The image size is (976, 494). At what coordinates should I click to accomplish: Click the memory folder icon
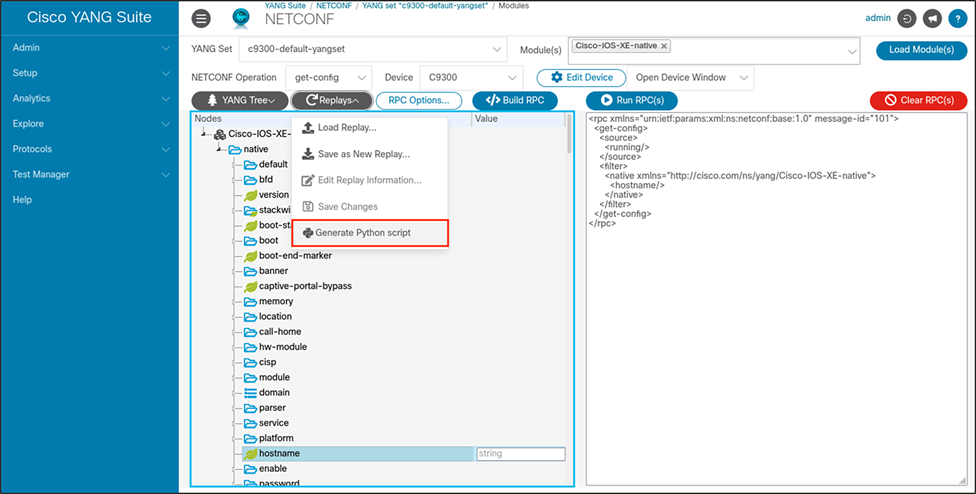[x=250, y=301]
